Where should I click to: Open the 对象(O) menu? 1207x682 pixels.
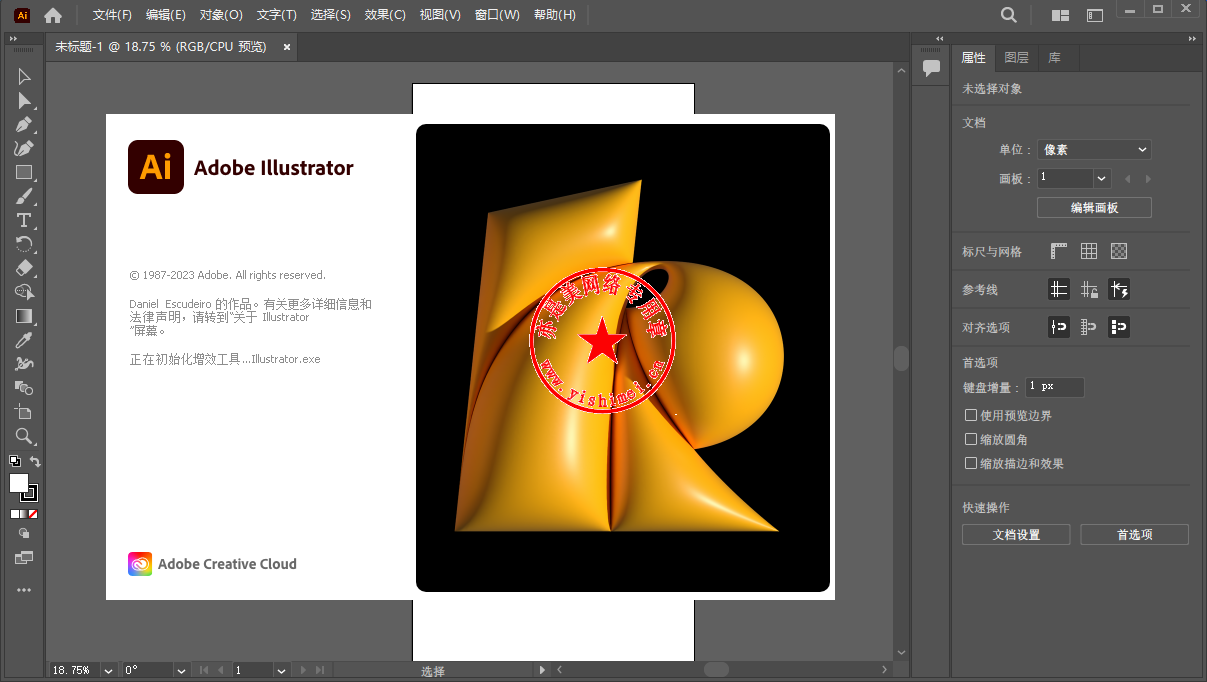tap(221, 15)
